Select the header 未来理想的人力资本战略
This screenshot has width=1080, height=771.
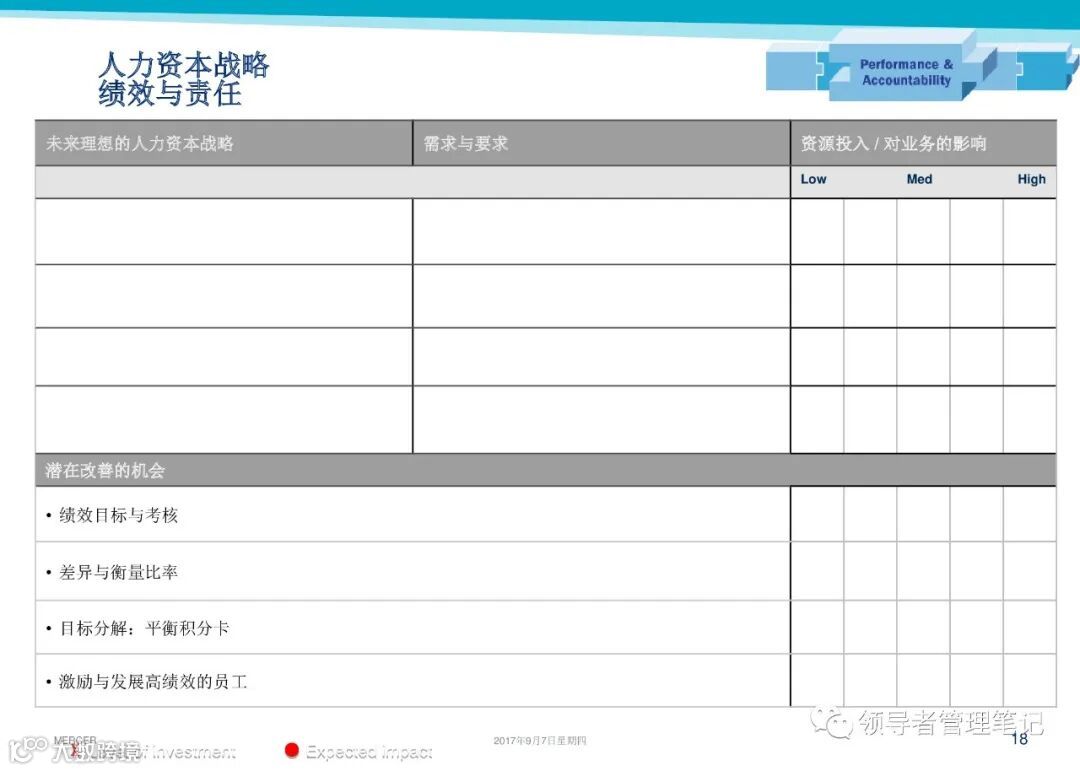tap(140, 143)
